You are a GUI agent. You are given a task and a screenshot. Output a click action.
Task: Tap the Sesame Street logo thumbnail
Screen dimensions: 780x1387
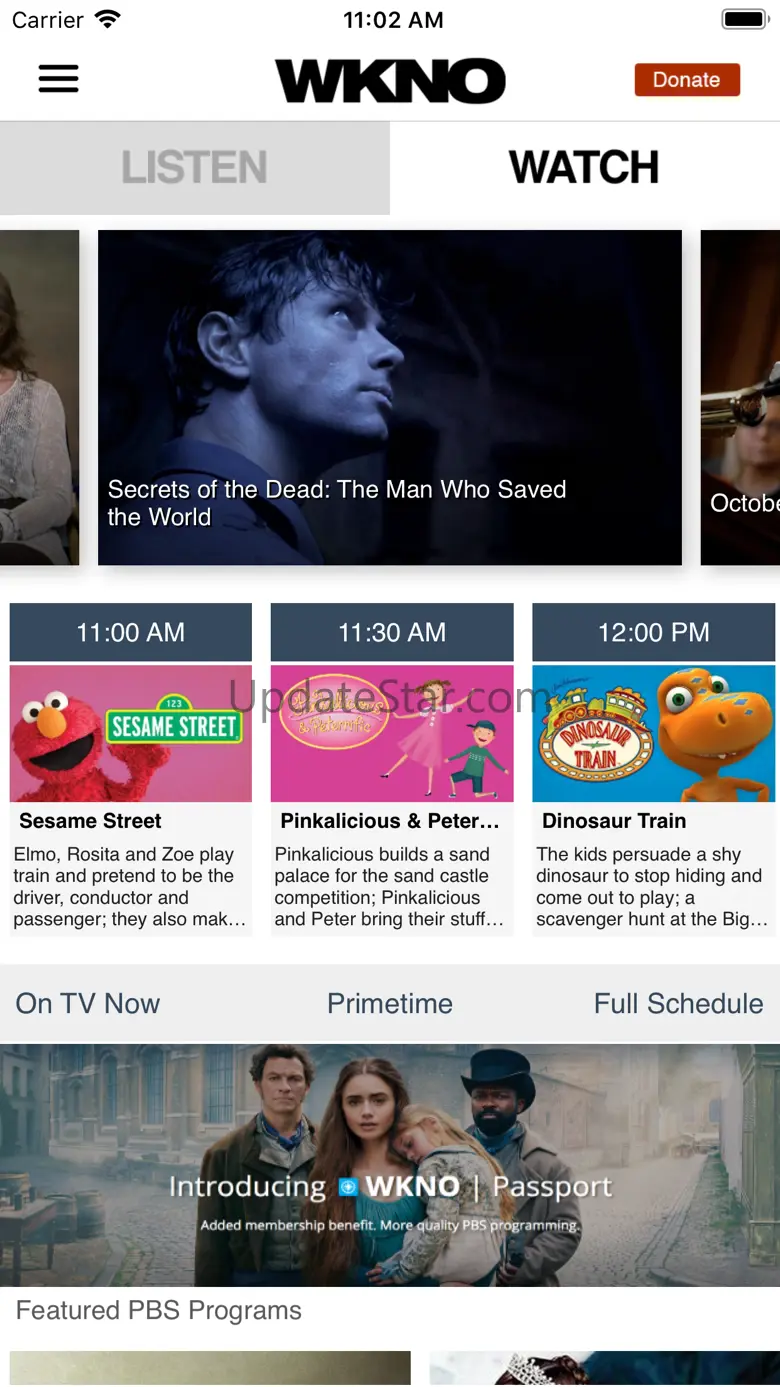pos(131,733)
